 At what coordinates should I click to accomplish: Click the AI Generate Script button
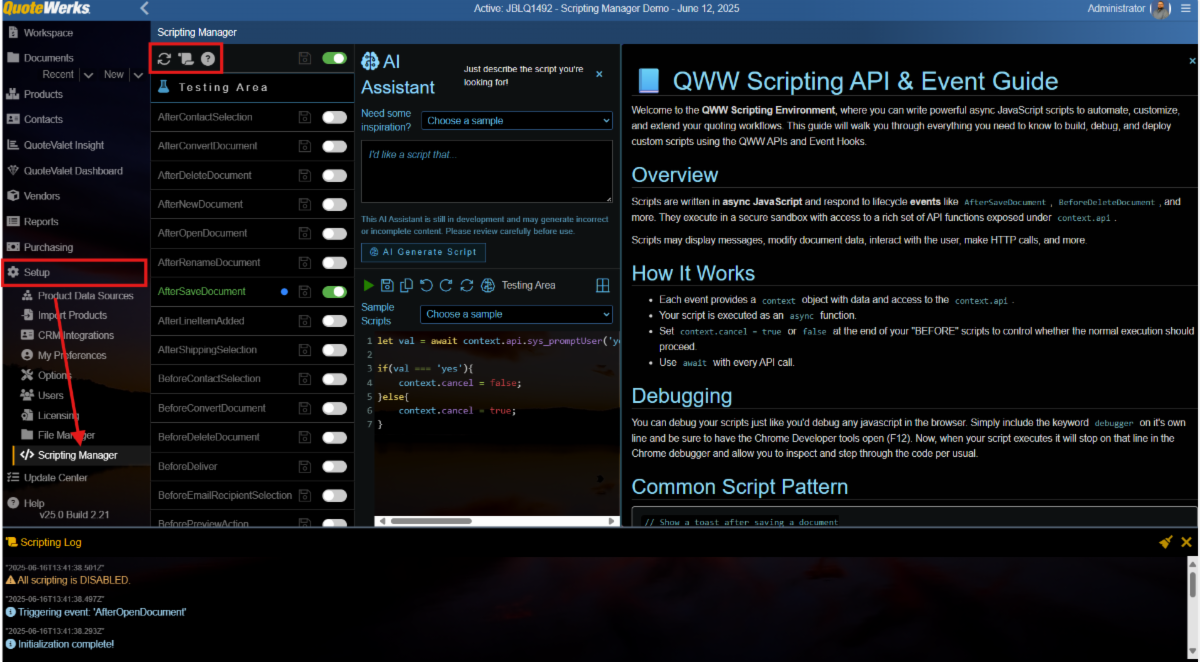pos(423,252)
